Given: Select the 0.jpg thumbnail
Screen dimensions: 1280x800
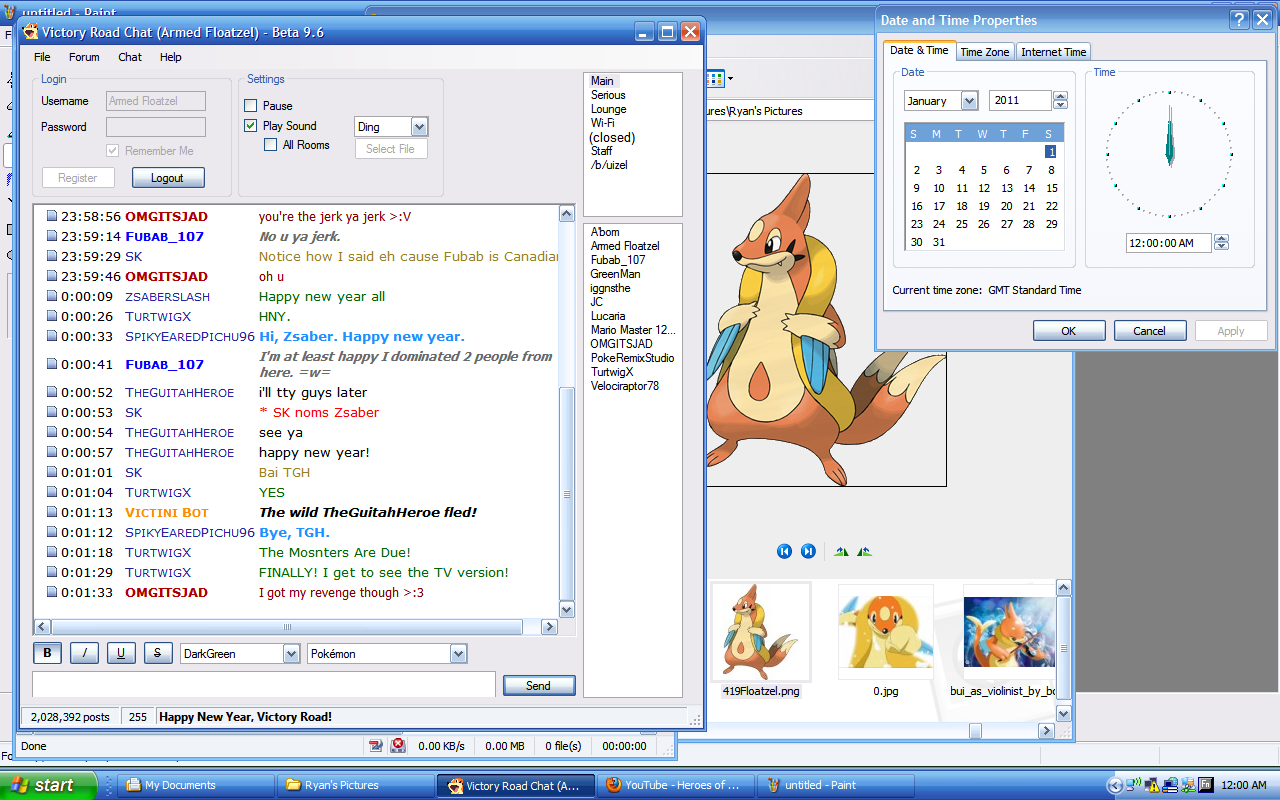Looking at the screenshot, I should tap(885, 633).
